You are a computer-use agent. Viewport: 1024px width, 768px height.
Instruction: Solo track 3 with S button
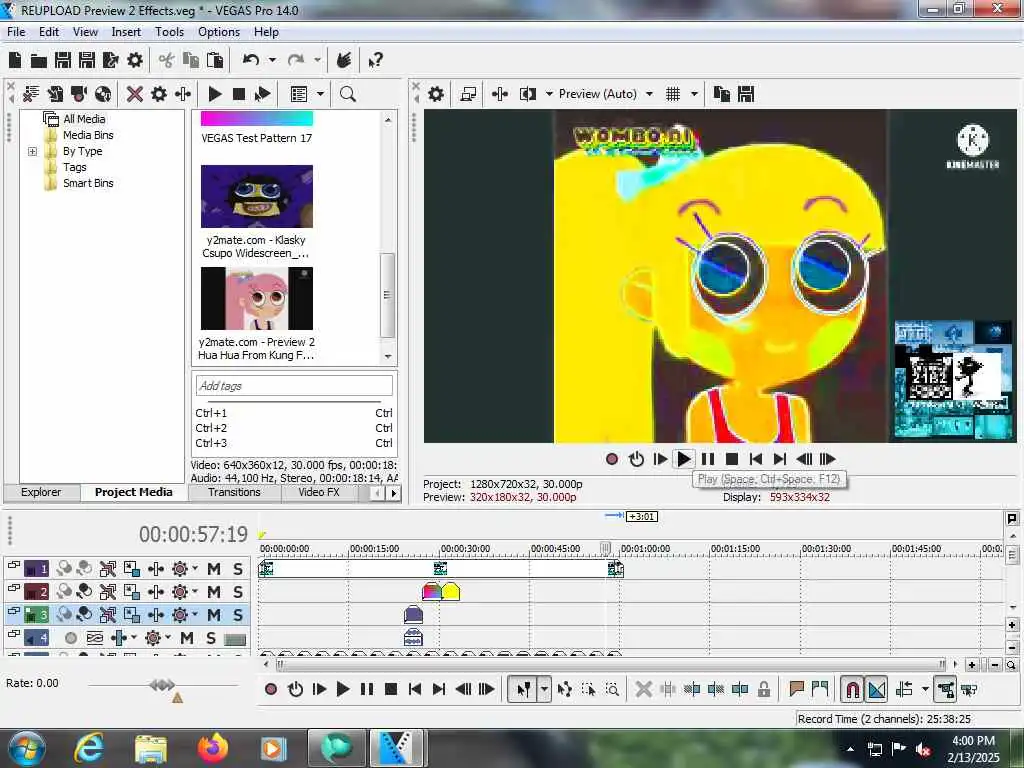coord(238,615)
